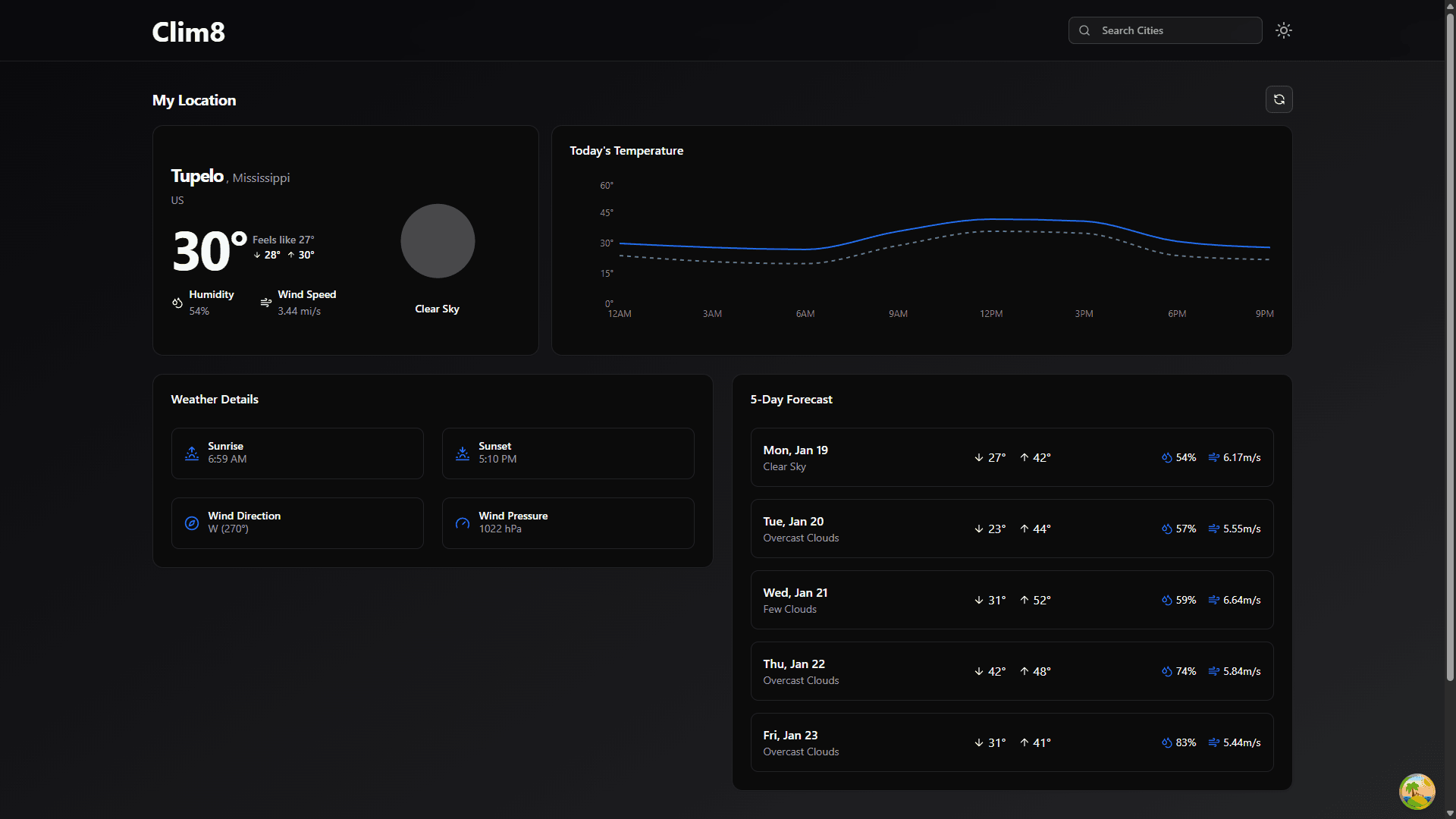
Task: Select the humidity icon for Mon Jan 19
Action: click(1167, 457)
